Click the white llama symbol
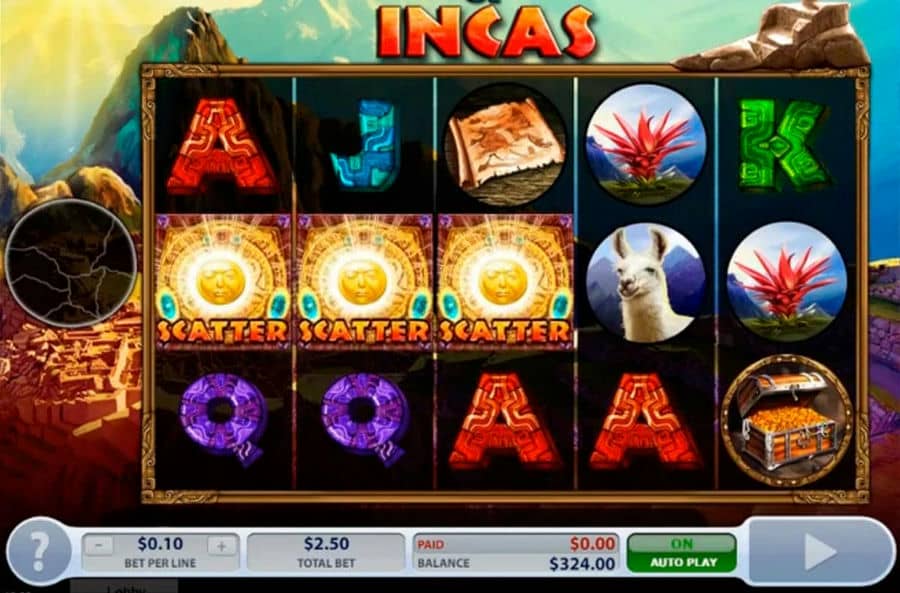 coord(645,283)
